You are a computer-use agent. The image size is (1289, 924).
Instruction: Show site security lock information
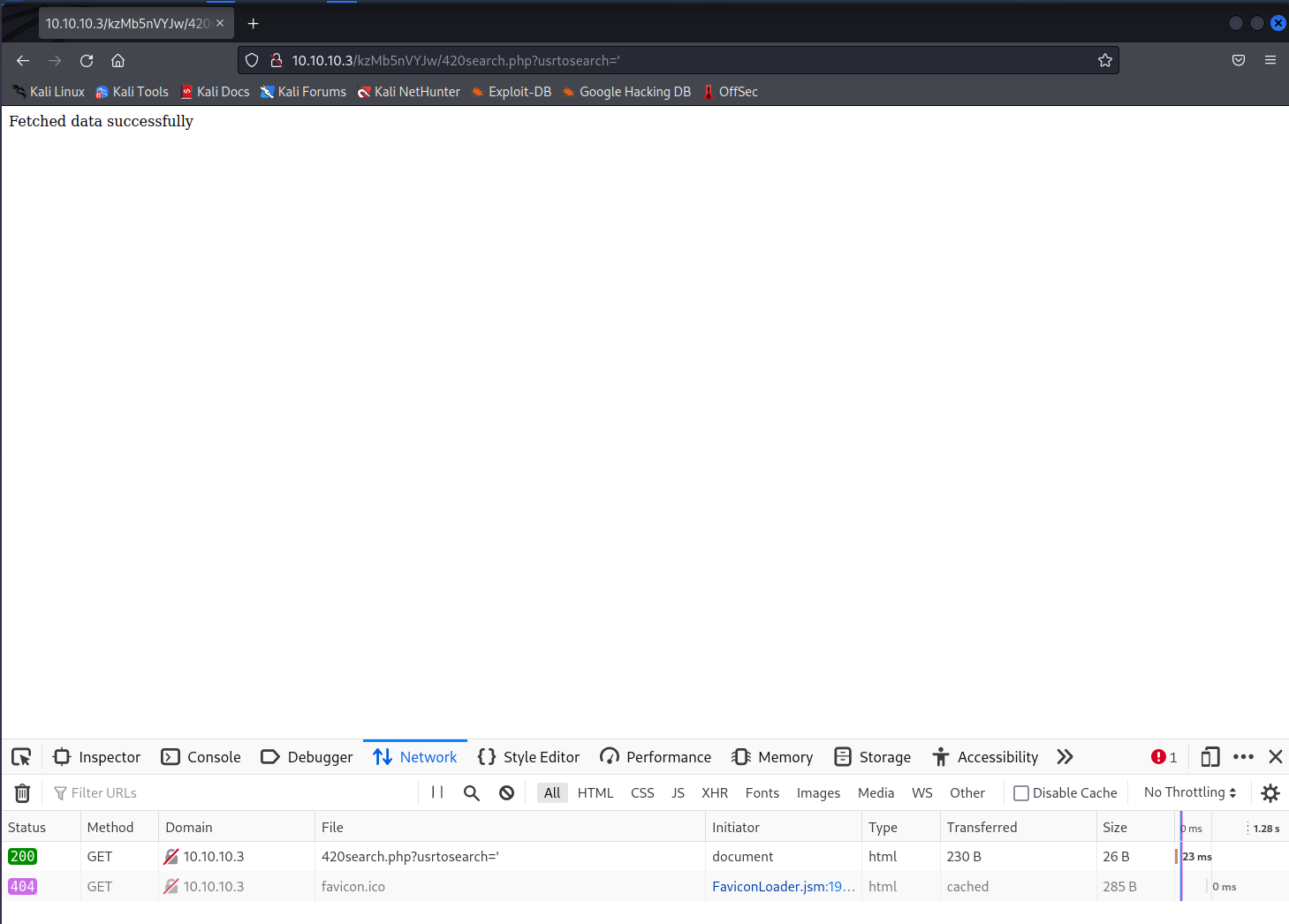276,60
